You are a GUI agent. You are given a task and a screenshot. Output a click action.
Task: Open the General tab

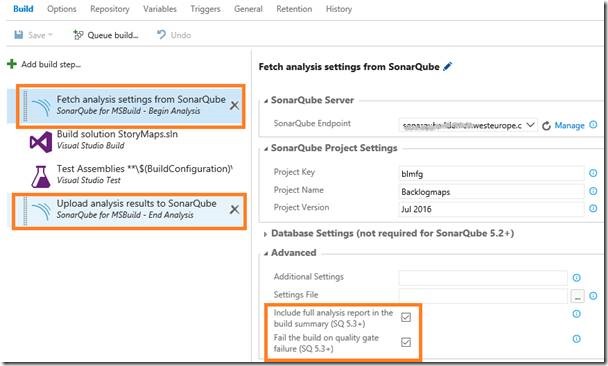tap(248, 9)
